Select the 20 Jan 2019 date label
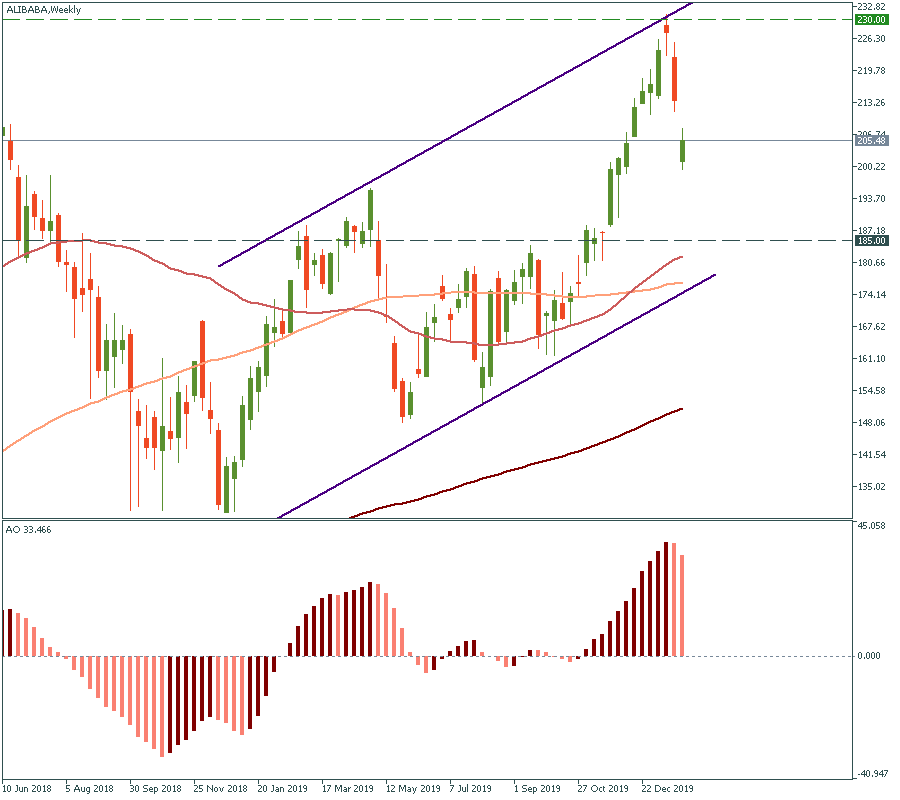This screenshot has width=900, height=800. (x=282, y=788)
